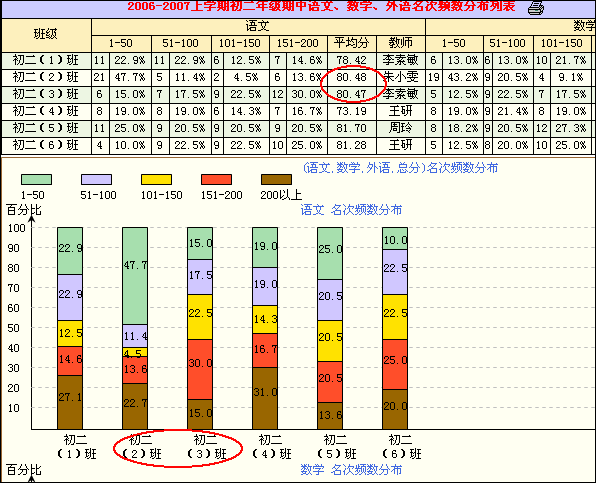596x483 pixels.
Task: Click 43.2% cell in 初二(2)班 row
Action: coord(463,77)
